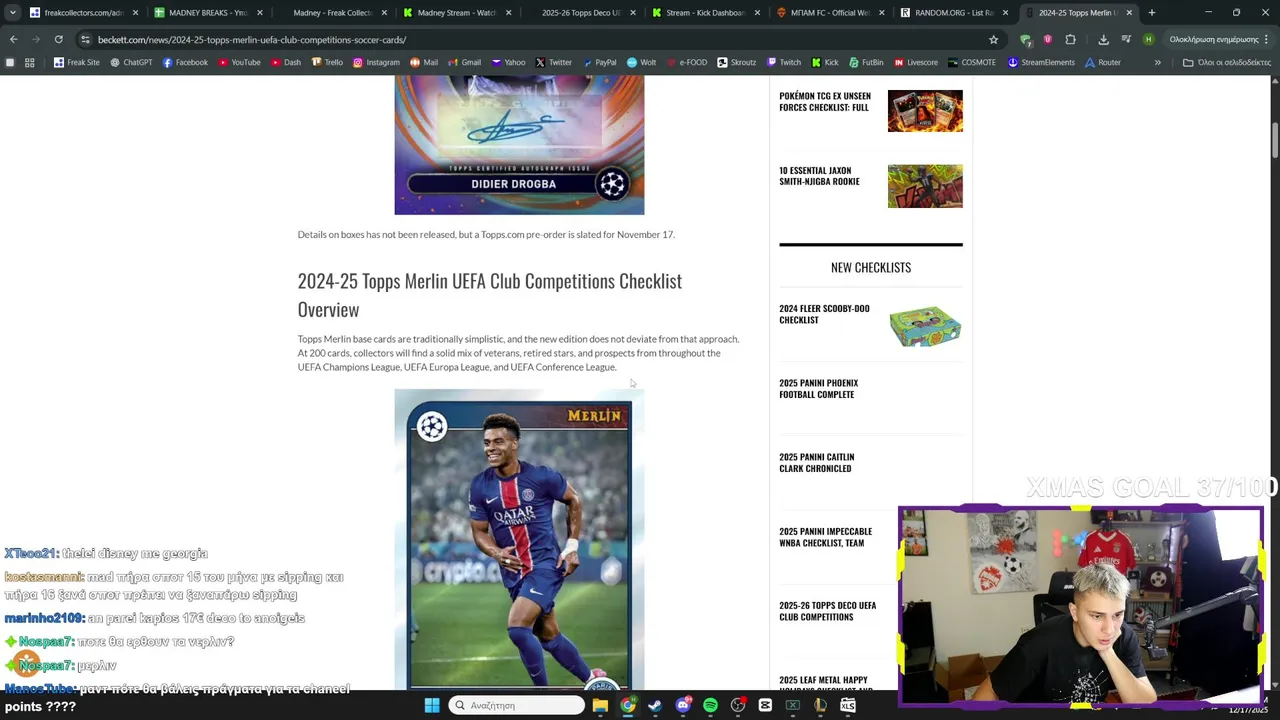Open the Twitch bookmark

click(783, 62)
